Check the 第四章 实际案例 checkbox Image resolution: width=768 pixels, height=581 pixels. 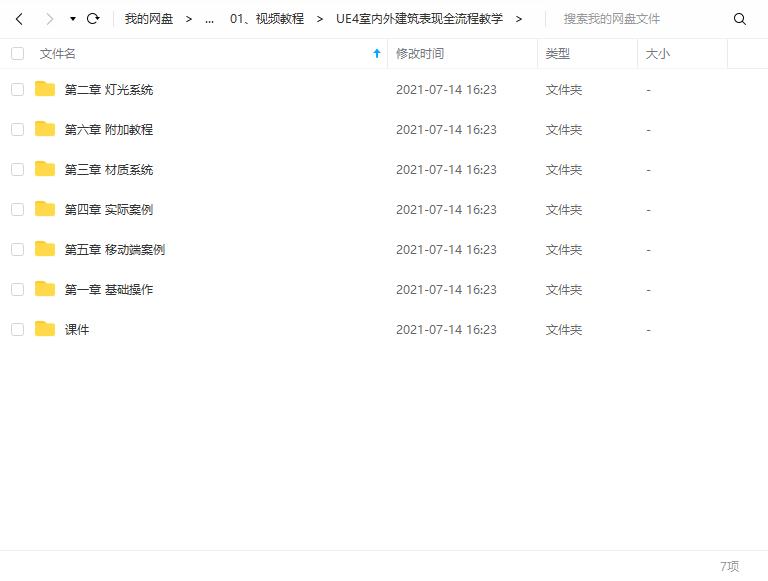click(x=18, y=209)
